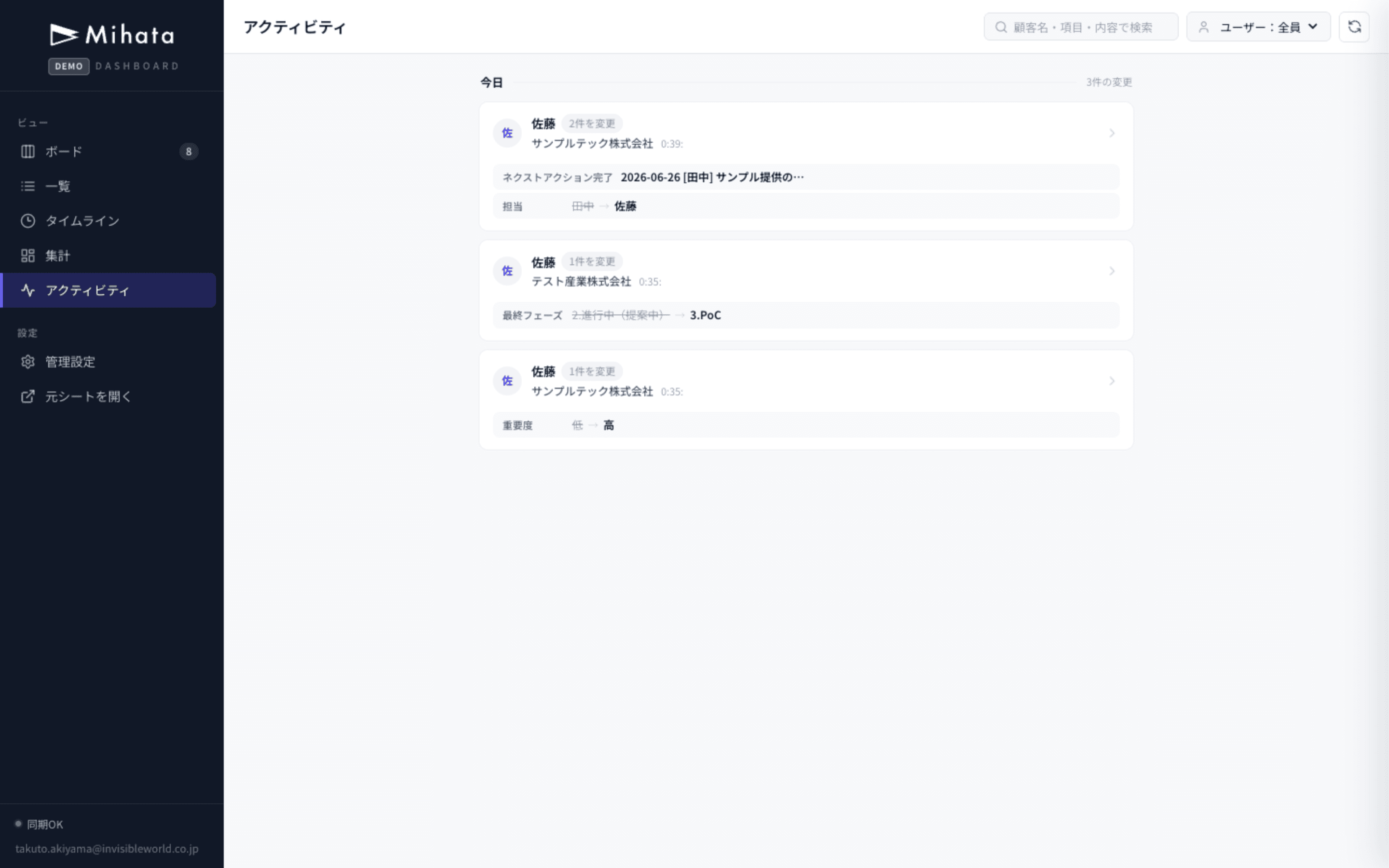Open the ユーザー：全員 filter dropdown

point(1258,27)
